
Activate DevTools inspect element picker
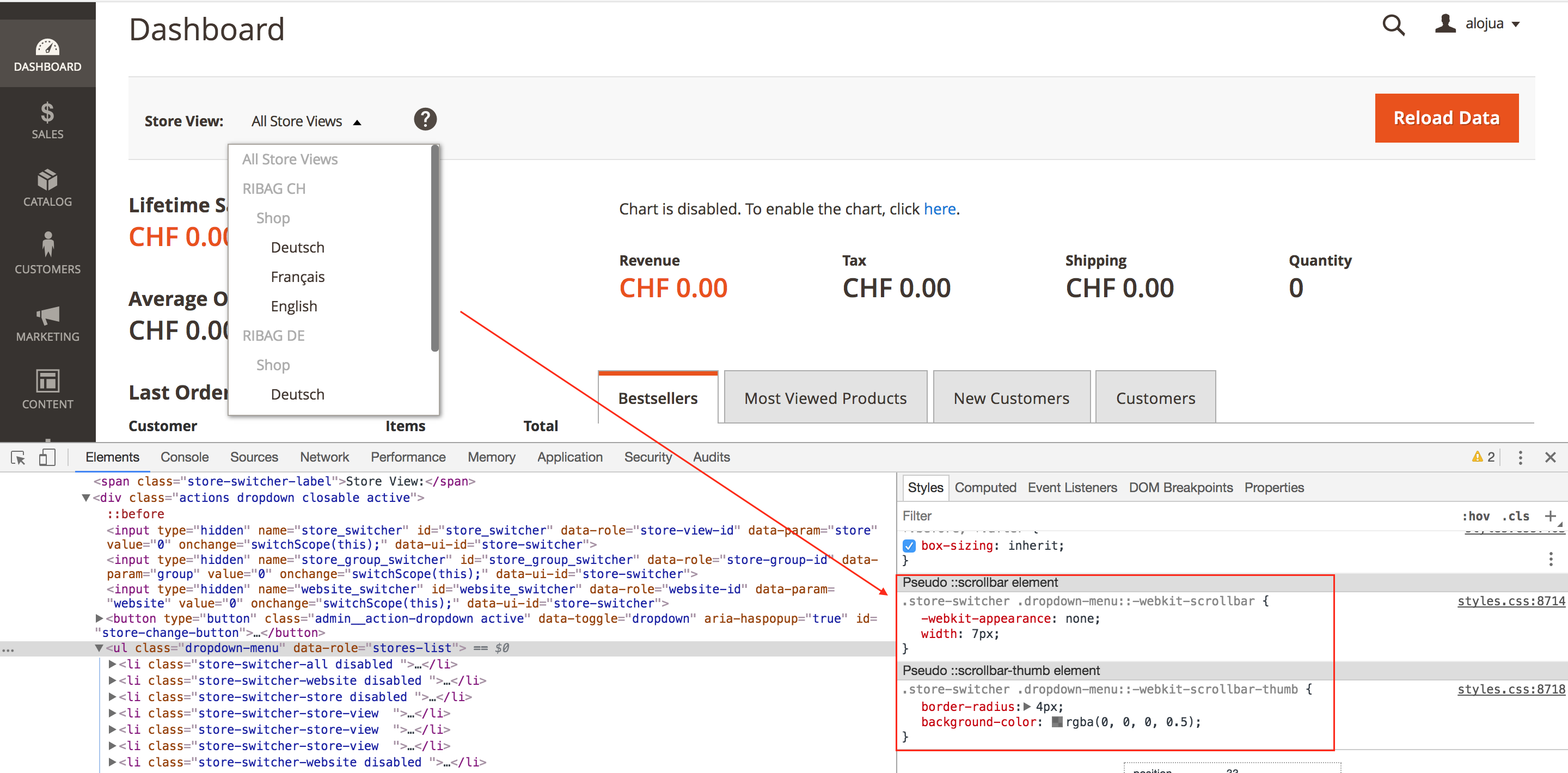tap(17, 457)
